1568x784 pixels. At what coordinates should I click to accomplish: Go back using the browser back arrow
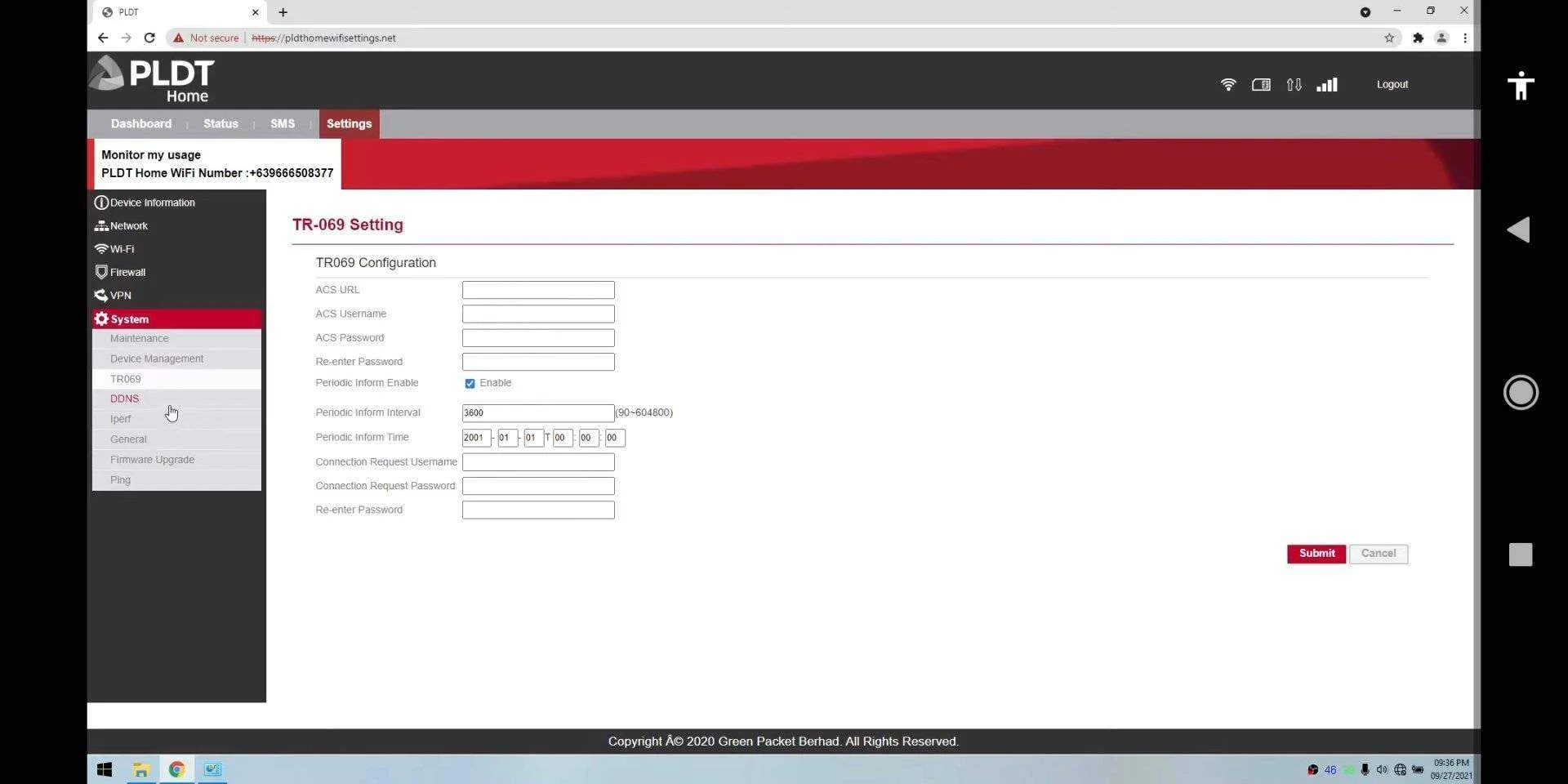tap(103, 38)
